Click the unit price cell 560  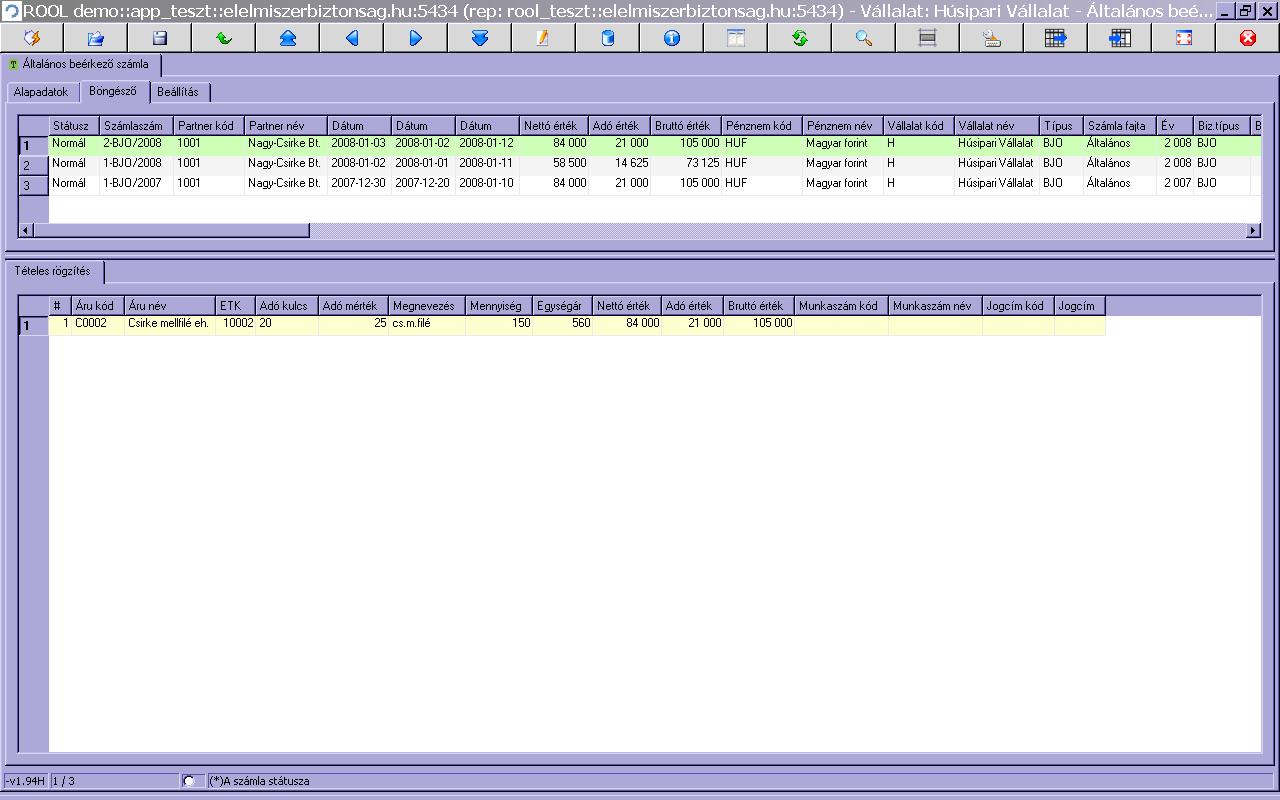point(563,324)
